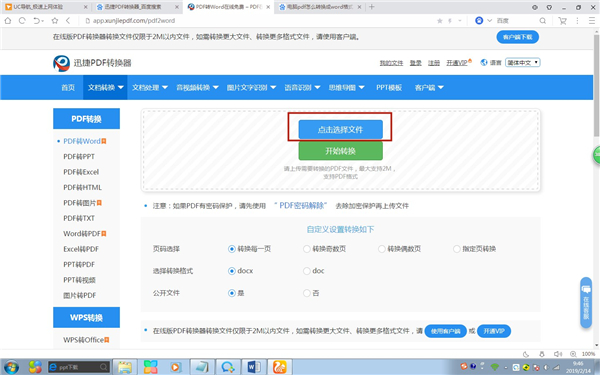This screenshot has height=375, width=600.
Task: Click taskbar search box with ppt下载
Action: pyautogui.click(x=79, y=367)
